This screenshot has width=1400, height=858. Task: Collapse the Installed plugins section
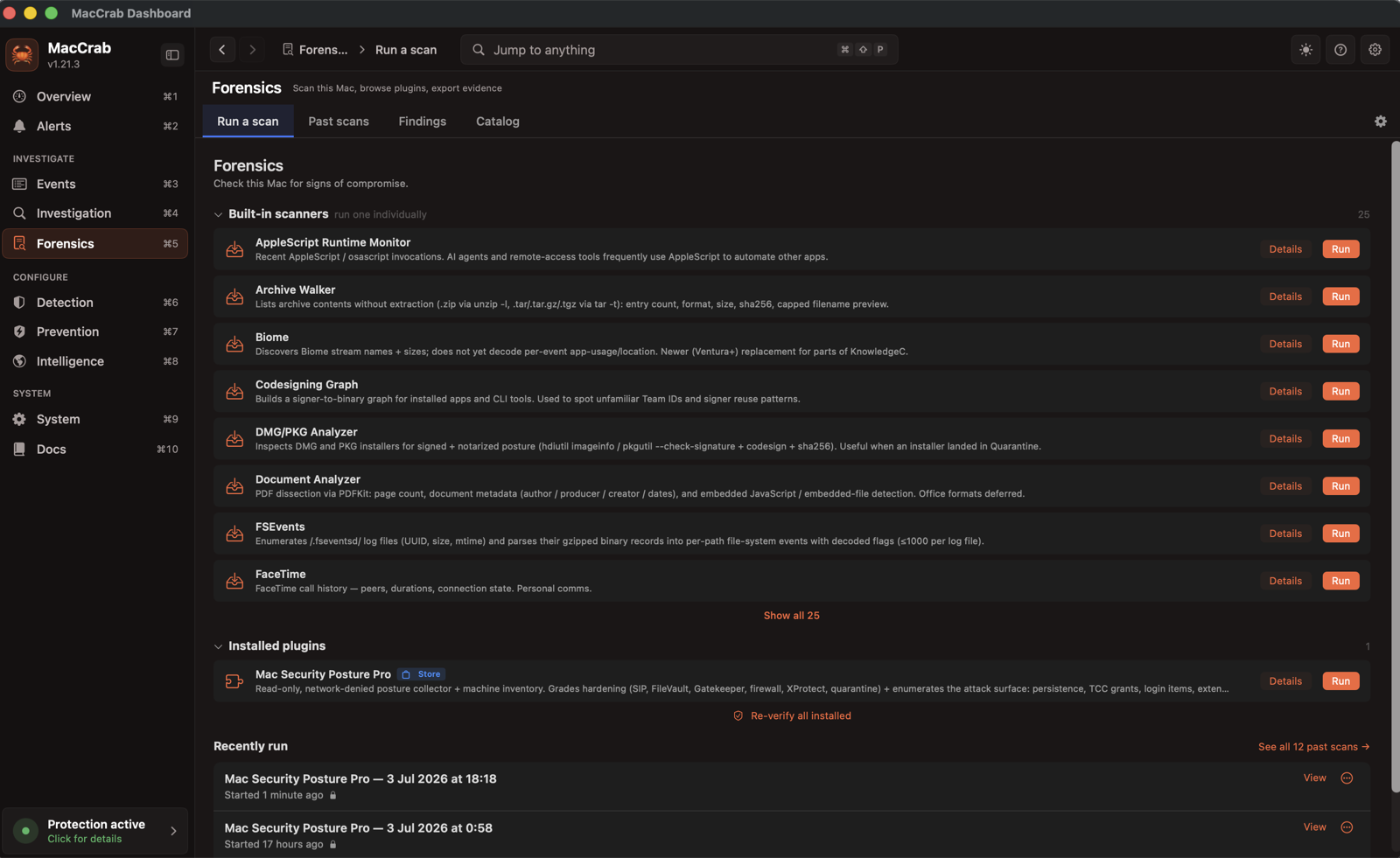click(x=218, y=646)
